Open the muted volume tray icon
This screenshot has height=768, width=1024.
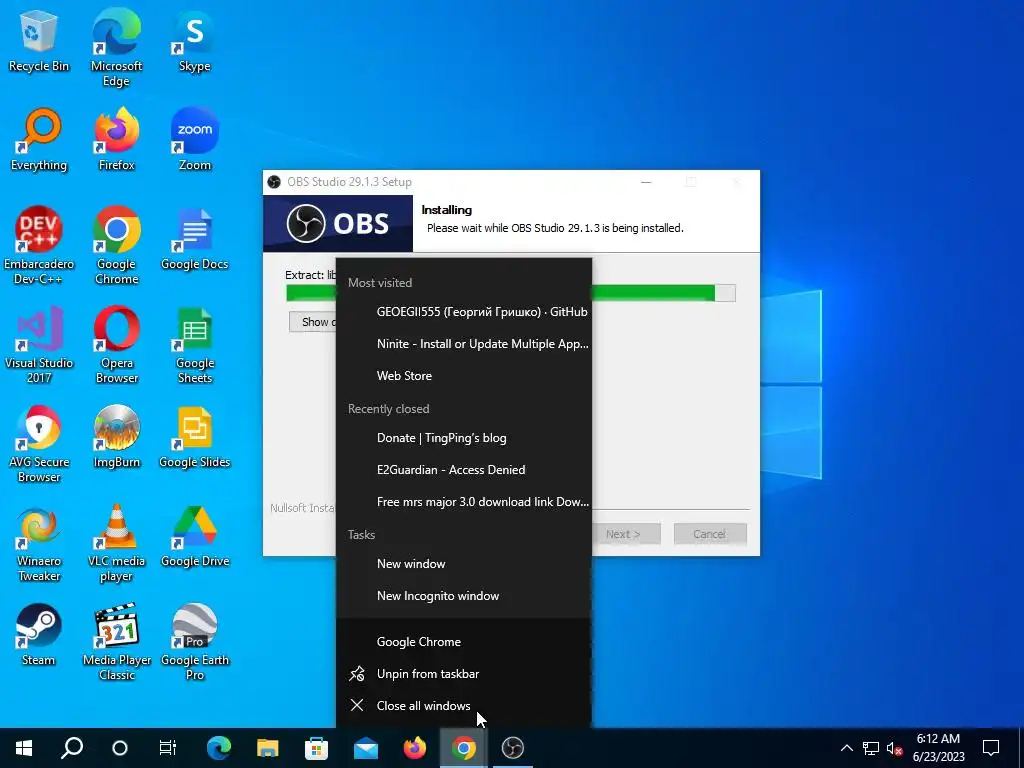[895, 748]
